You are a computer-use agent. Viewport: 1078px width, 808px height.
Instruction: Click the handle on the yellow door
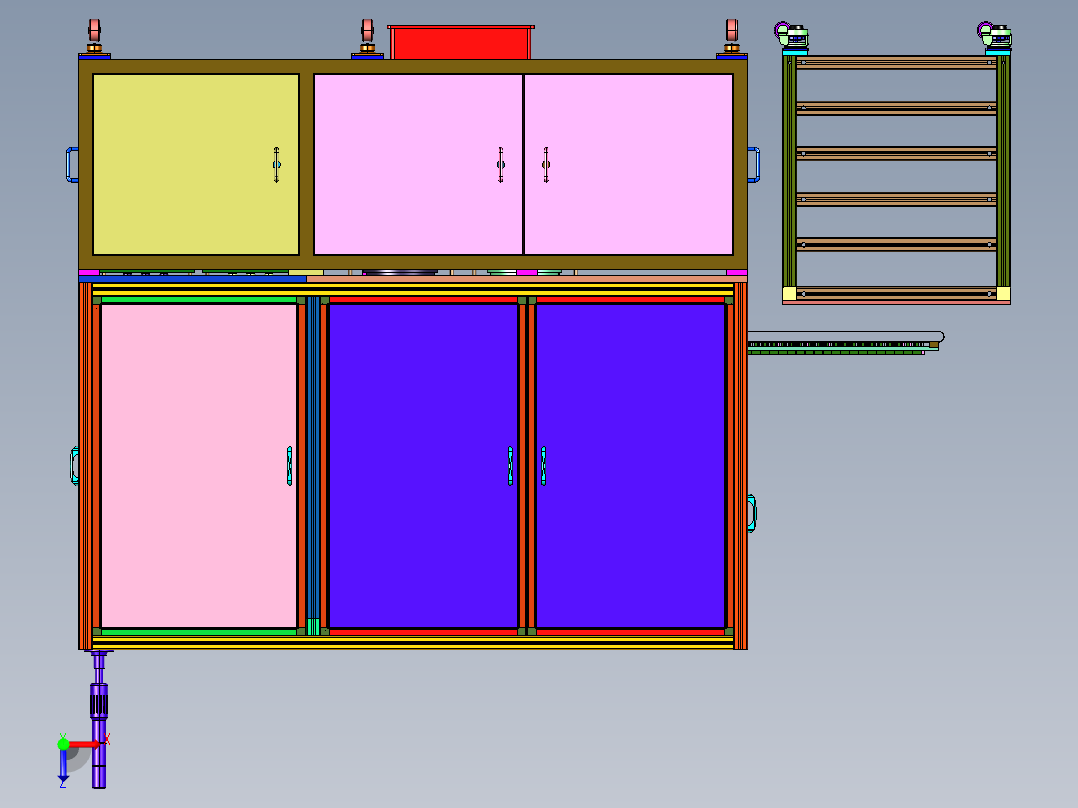[276, 165]
